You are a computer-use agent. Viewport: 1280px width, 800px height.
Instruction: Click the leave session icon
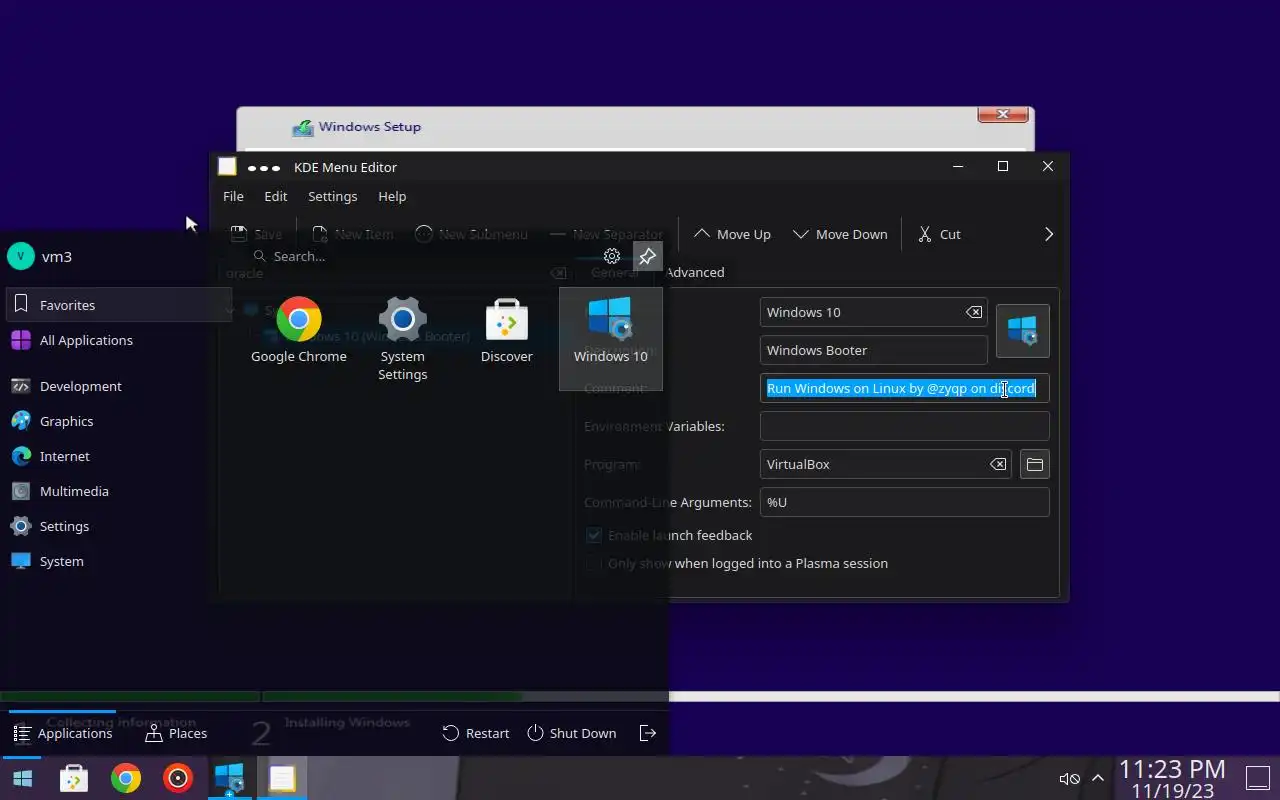(x=648, y=733)
